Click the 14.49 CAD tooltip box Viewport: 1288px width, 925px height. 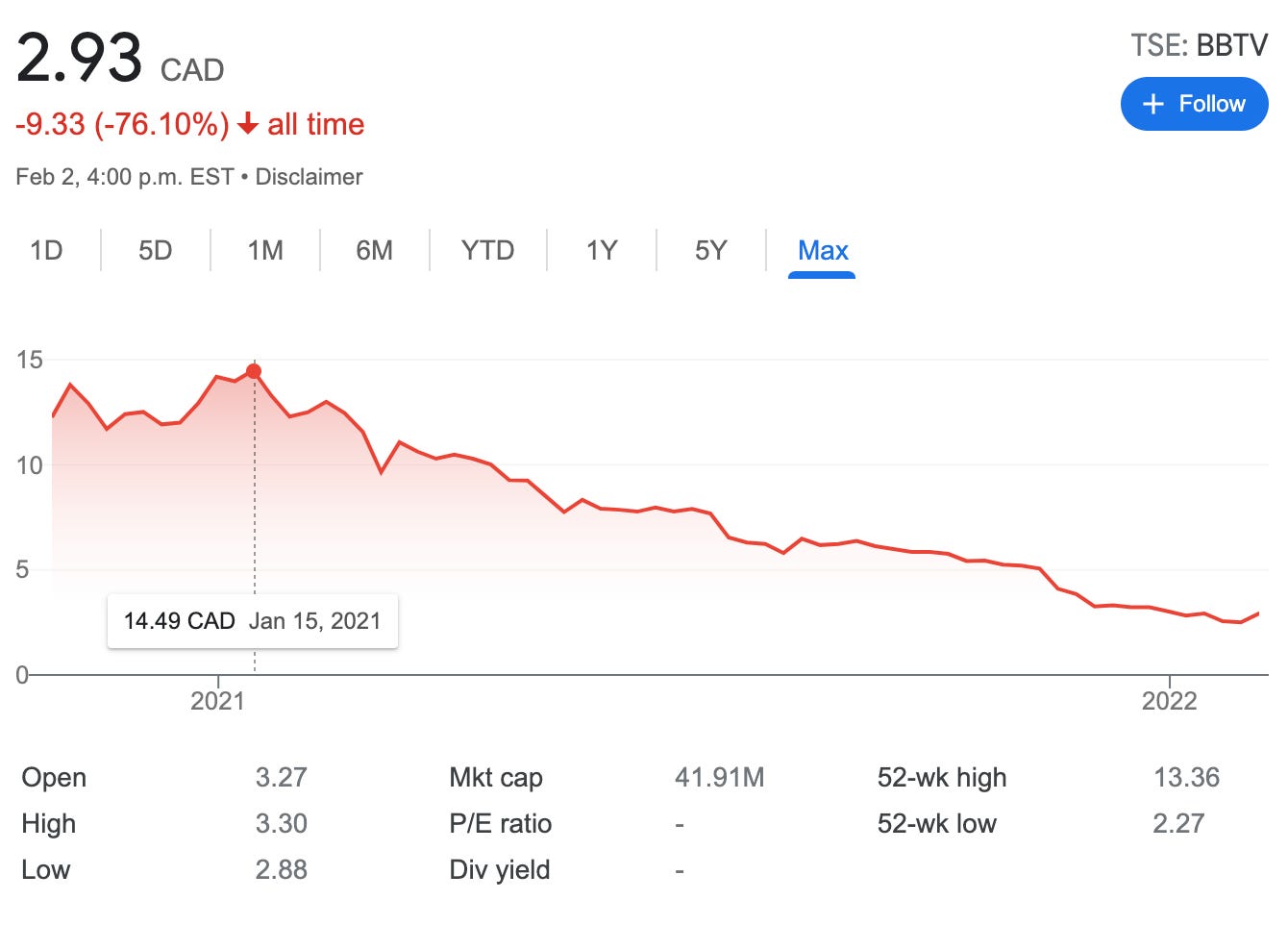[254, 620]
